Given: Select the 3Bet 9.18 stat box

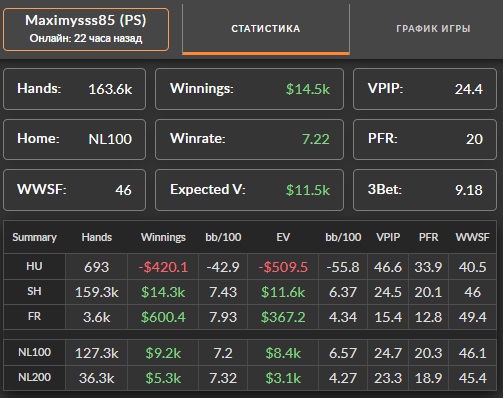Looking at the screenshot, I should point(425,190).
